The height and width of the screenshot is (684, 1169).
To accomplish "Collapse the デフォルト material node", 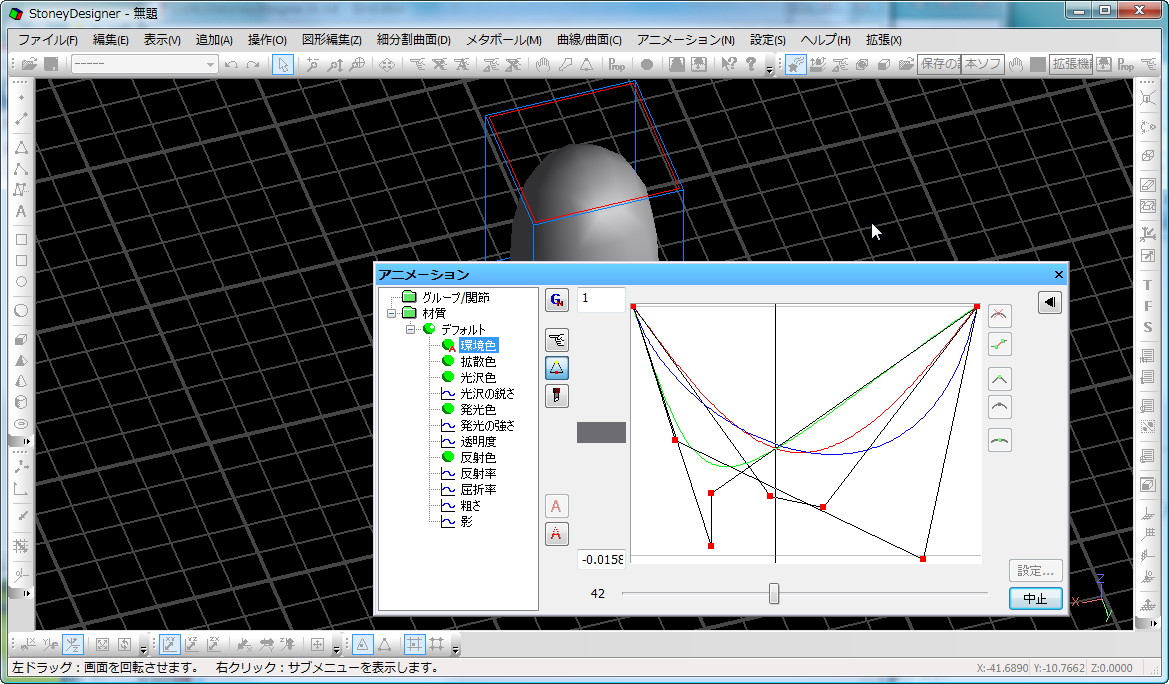I will (x=410, y=329).
